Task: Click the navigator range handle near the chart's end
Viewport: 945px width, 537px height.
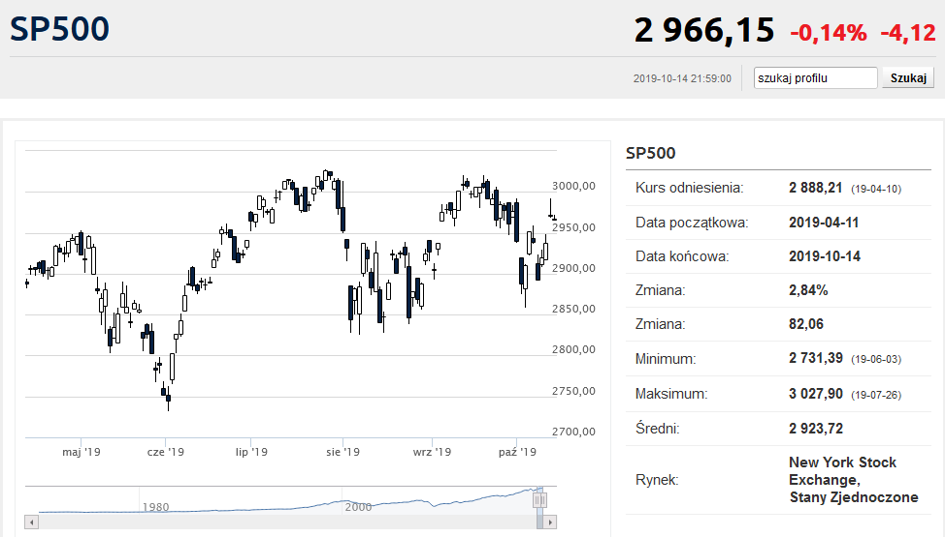Action: tap(539, 500)
